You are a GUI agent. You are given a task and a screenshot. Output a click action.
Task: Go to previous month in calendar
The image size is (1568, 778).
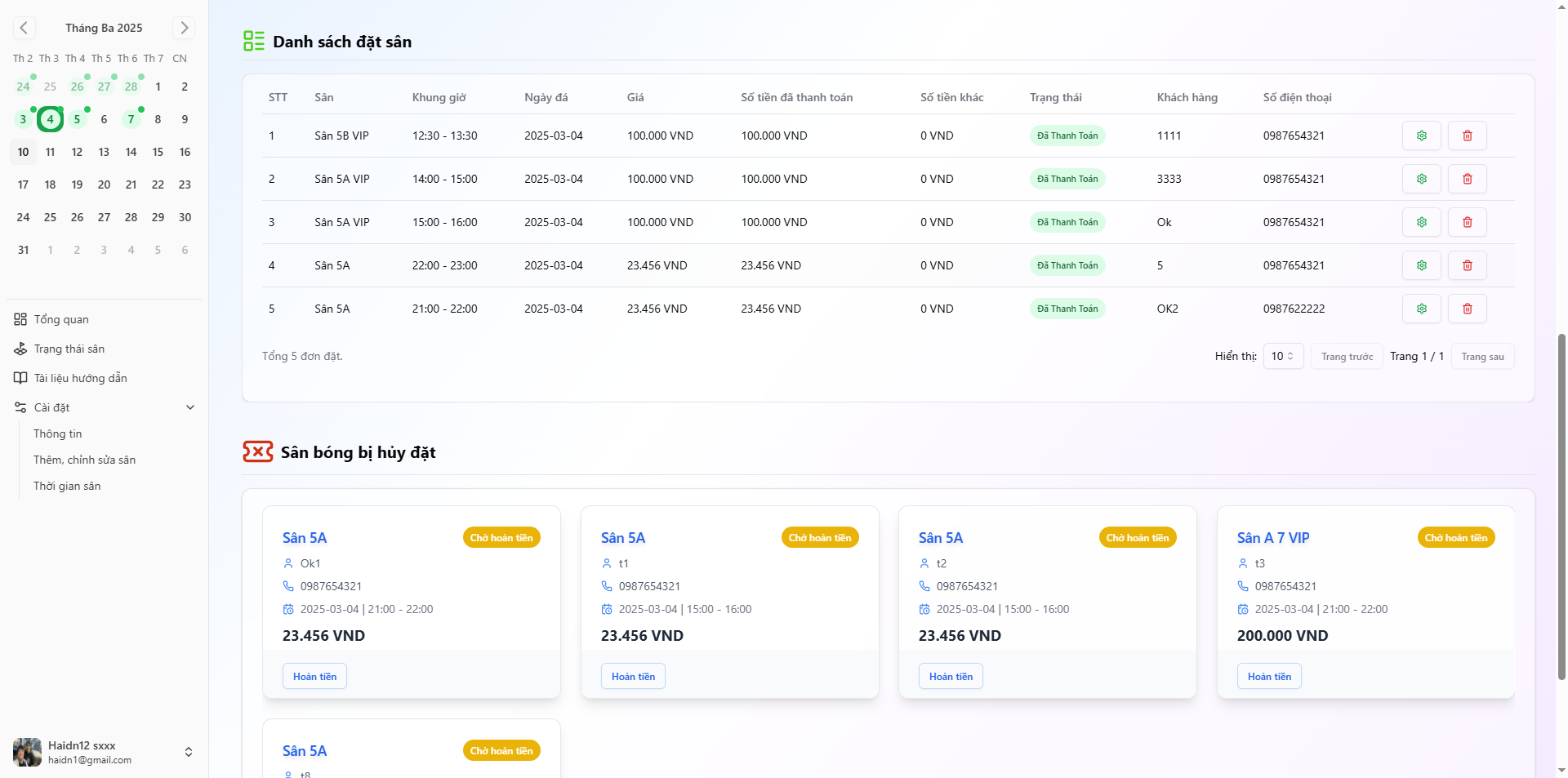(x=24, y=28)
